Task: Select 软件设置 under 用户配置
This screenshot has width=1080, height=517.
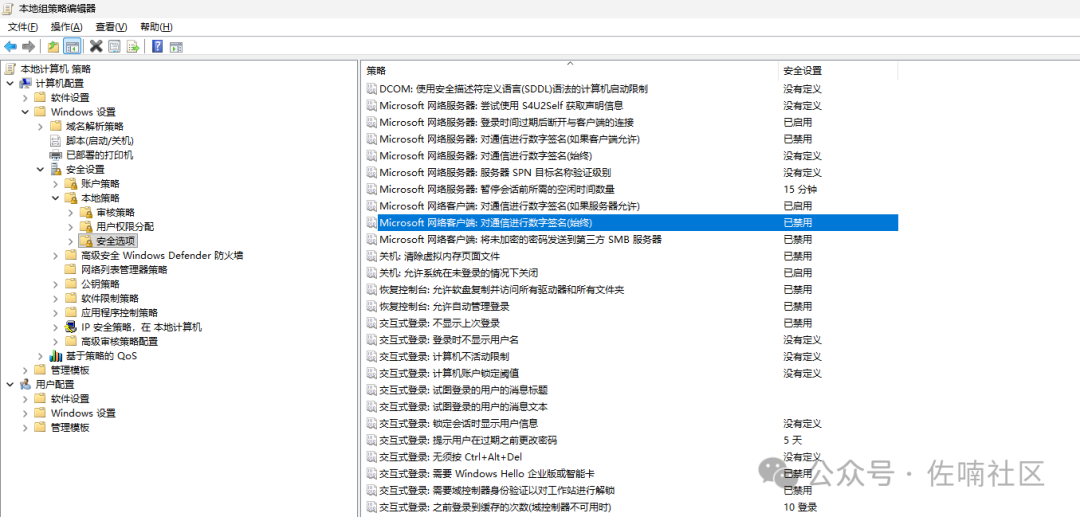Action: [70, 399]
